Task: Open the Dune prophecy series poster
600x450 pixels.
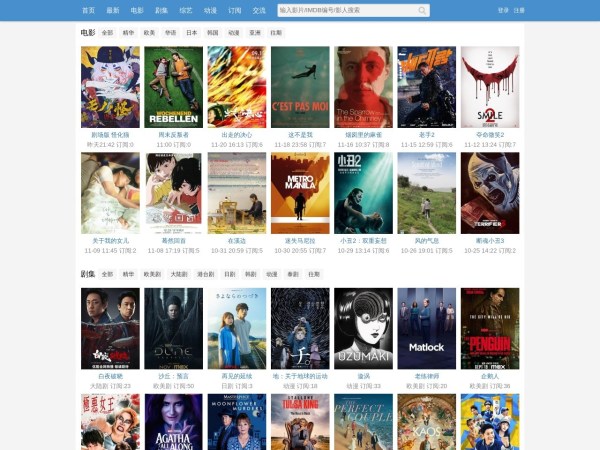Action: point(173,329)
